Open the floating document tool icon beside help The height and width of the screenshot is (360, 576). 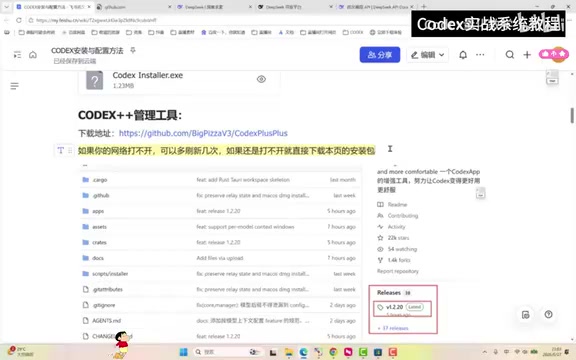pos(526,315)
